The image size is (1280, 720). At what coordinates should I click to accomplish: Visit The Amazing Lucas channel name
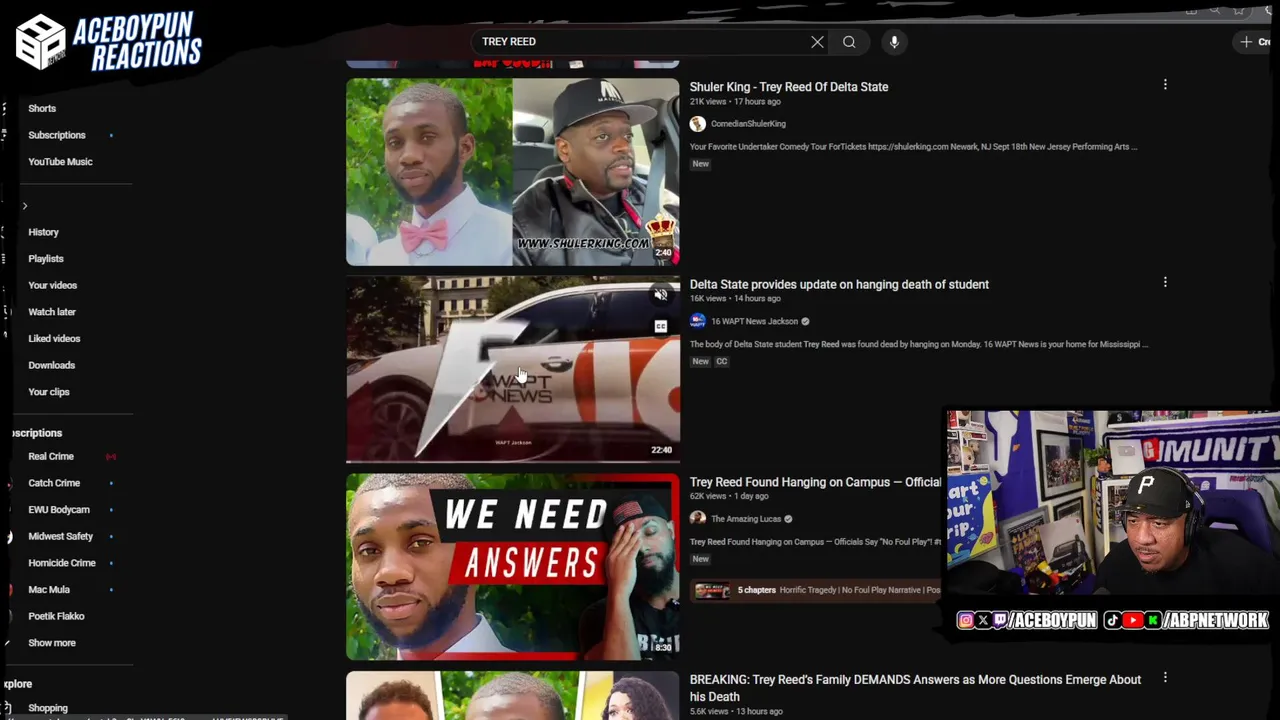[745, 519]
